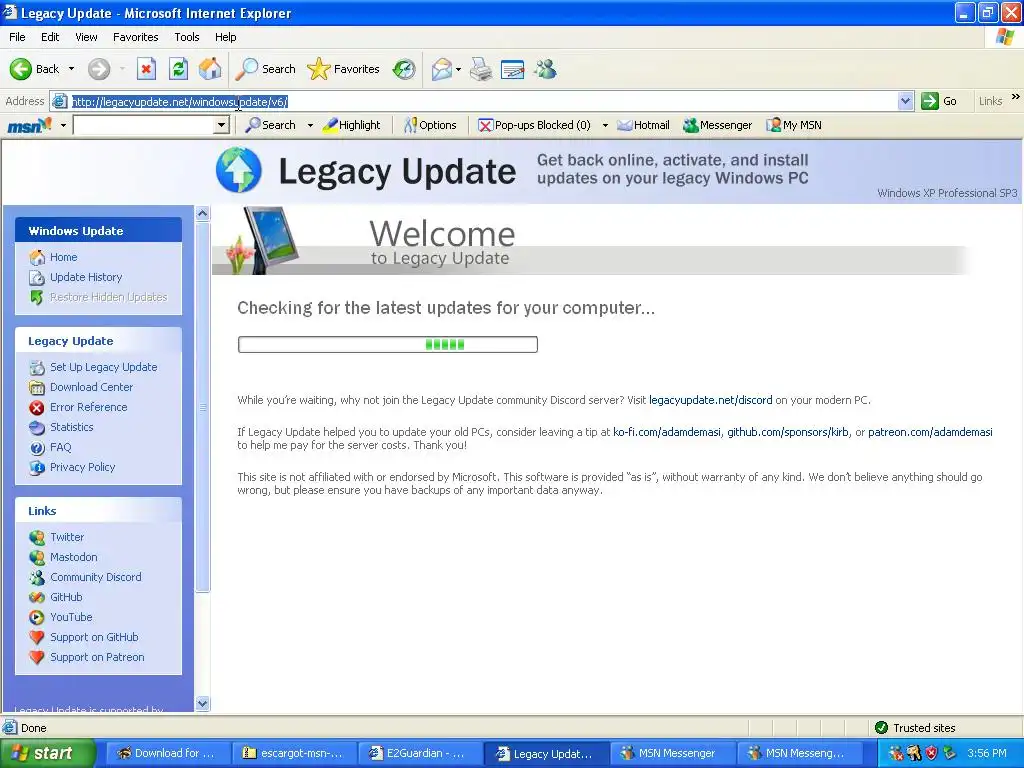The image size is (1024, 768).
Task: Open My MSN toolbar button
Action: [793, 125]
